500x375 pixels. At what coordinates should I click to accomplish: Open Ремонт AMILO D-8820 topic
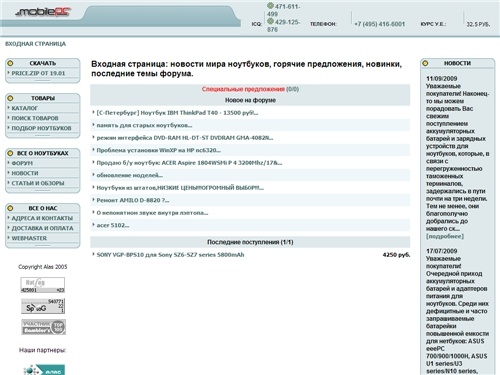(x=133, y=200)
